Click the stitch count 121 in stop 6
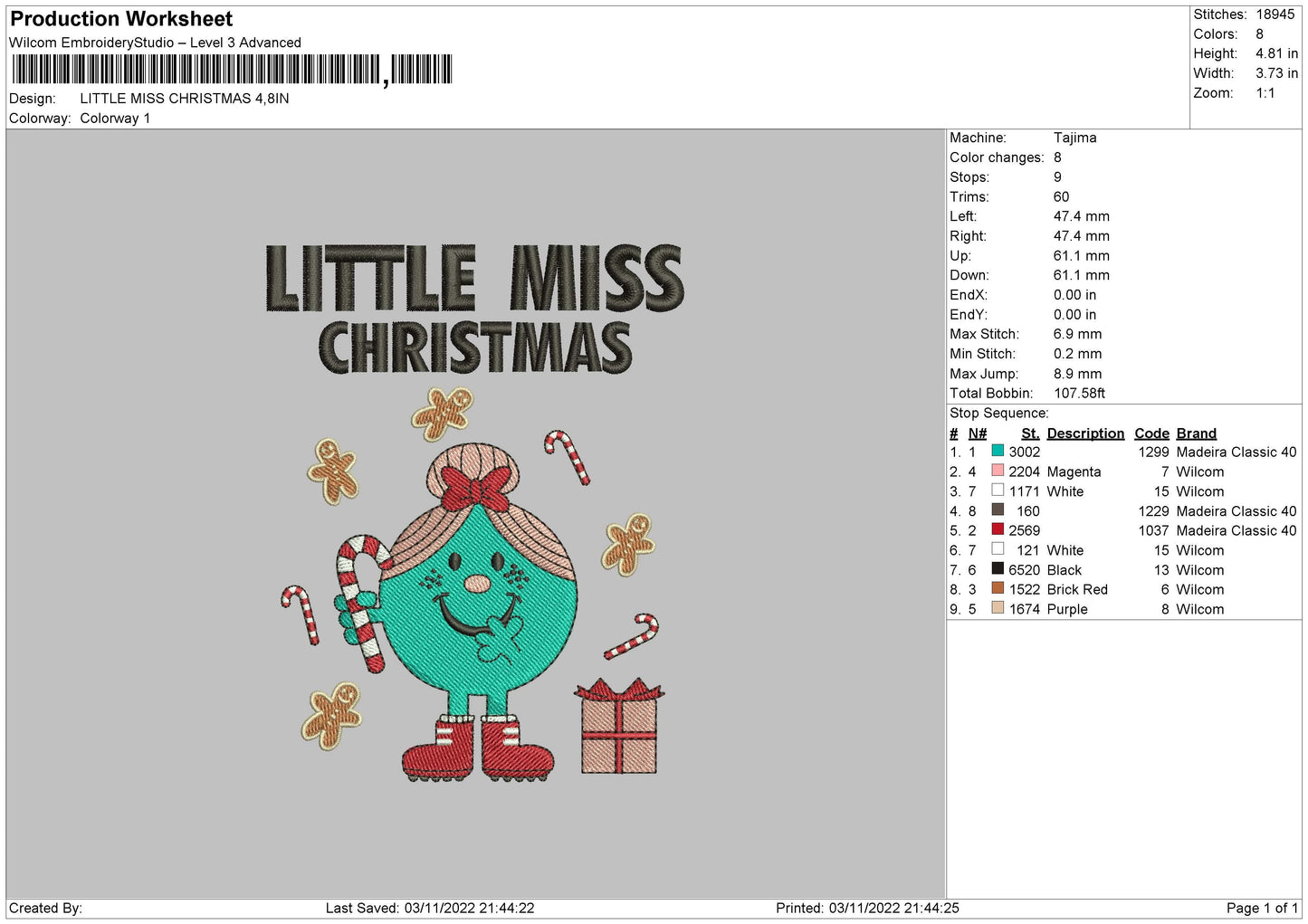Screen dimensions: 1308x924 (x=1027, y=550)
